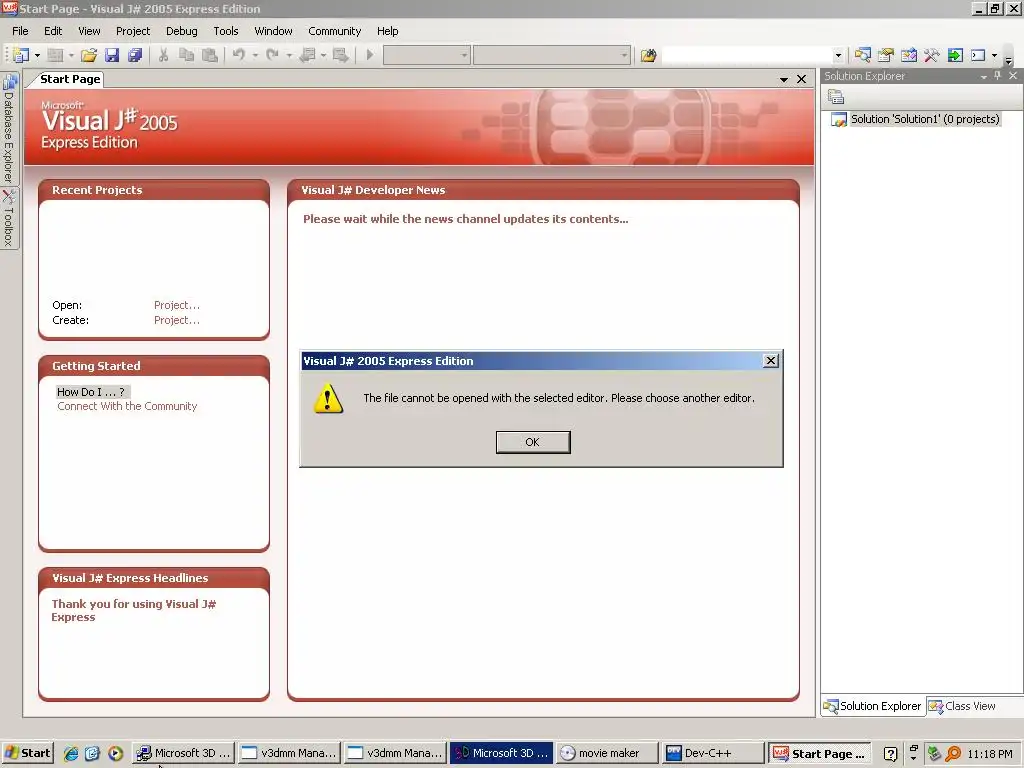Click the Navigate Forward icon
This screenshot has height=768, width=1024.
pos(340,56)
